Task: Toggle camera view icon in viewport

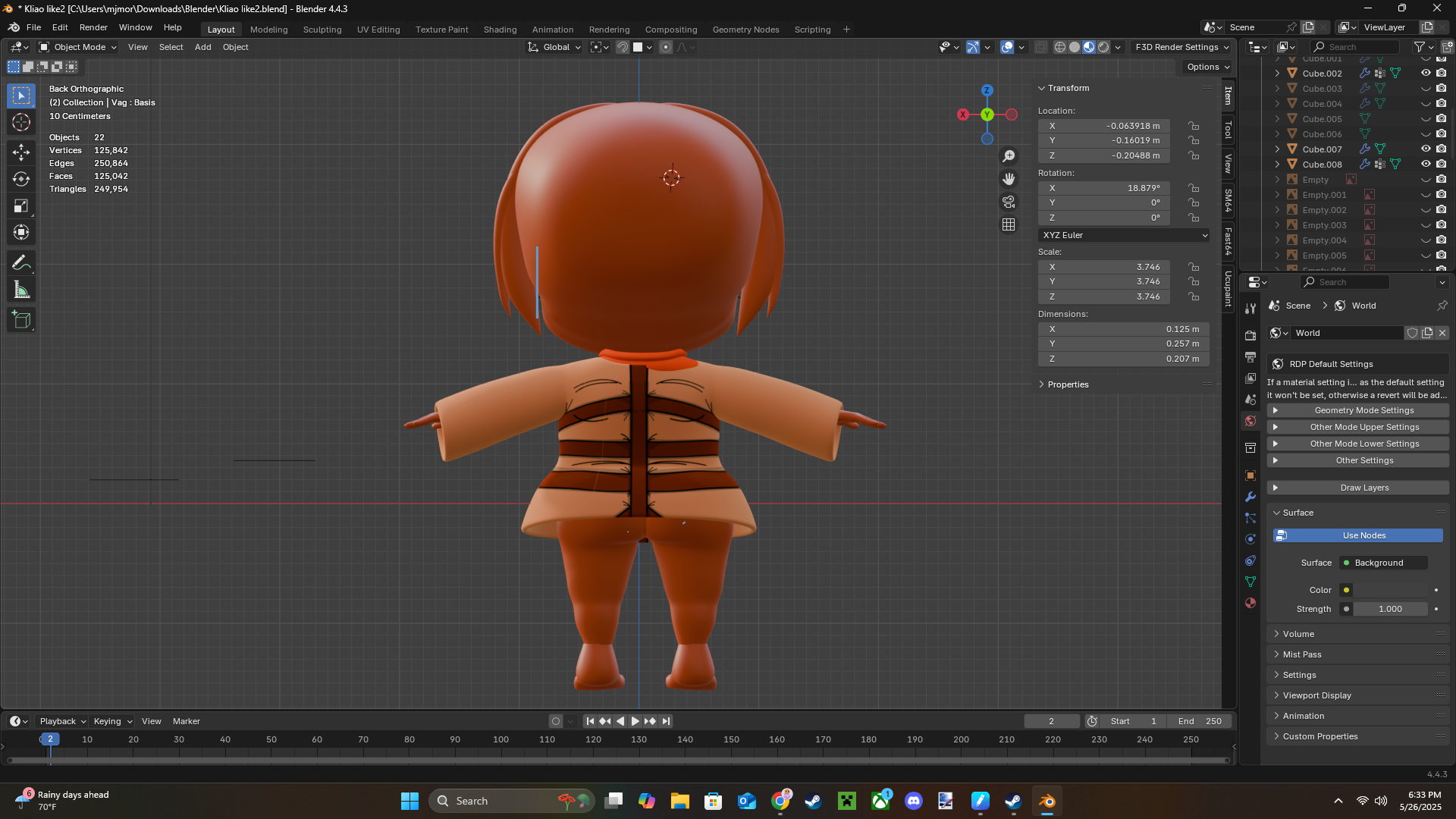Action: [1009, 202]
